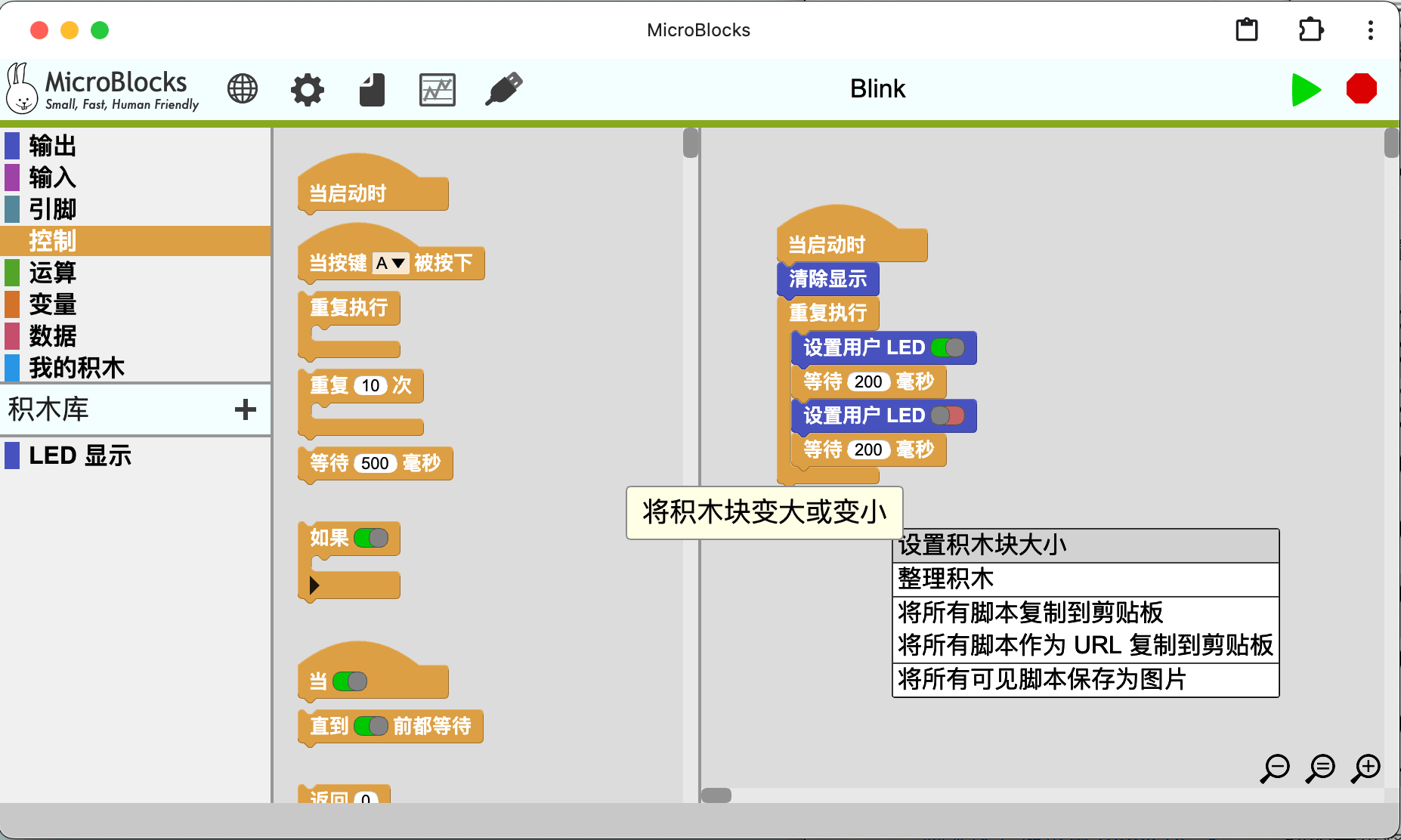
Task: Click the first 200 wait value in script
Action: (x=868, y=381)
